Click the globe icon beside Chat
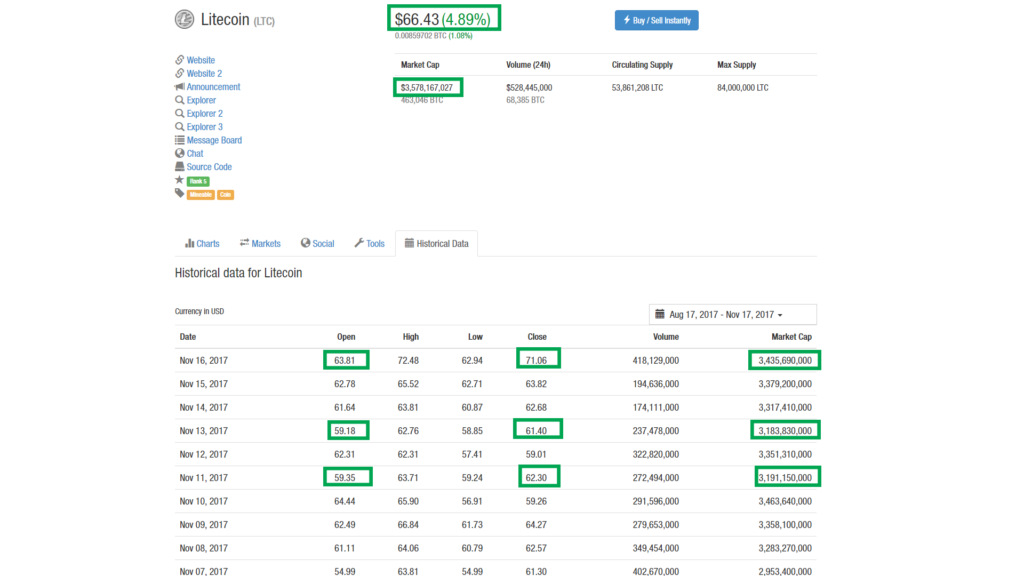The width and height of the screenshot is (1024, 576). (180, 152)
